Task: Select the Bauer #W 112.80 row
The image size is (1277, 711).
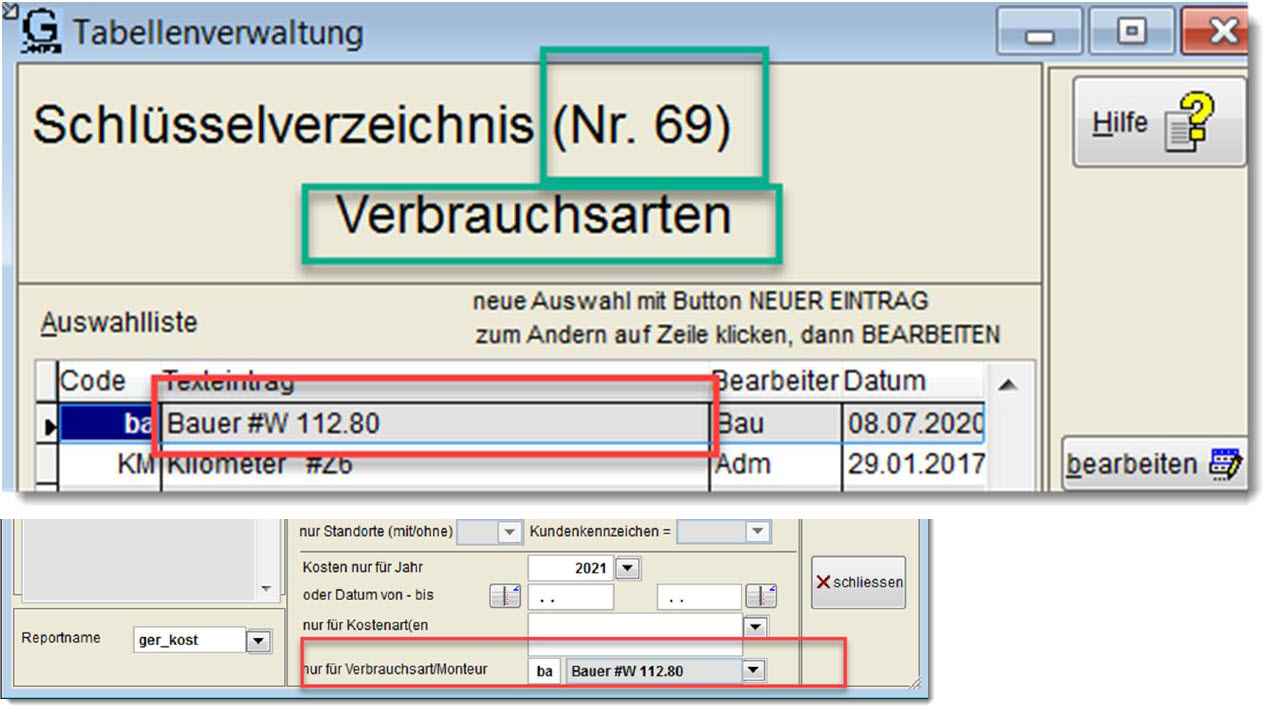Action: pyautogui.click(x=435, y=423)
